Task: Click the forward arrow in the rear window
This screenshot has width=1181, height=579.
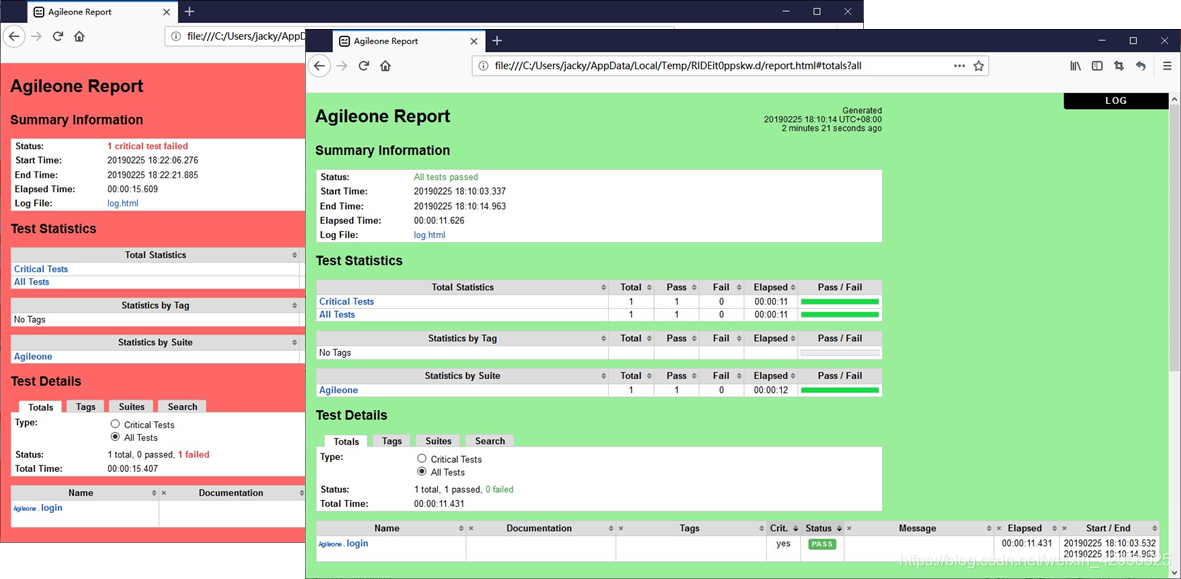Action: tap(36, 36)
